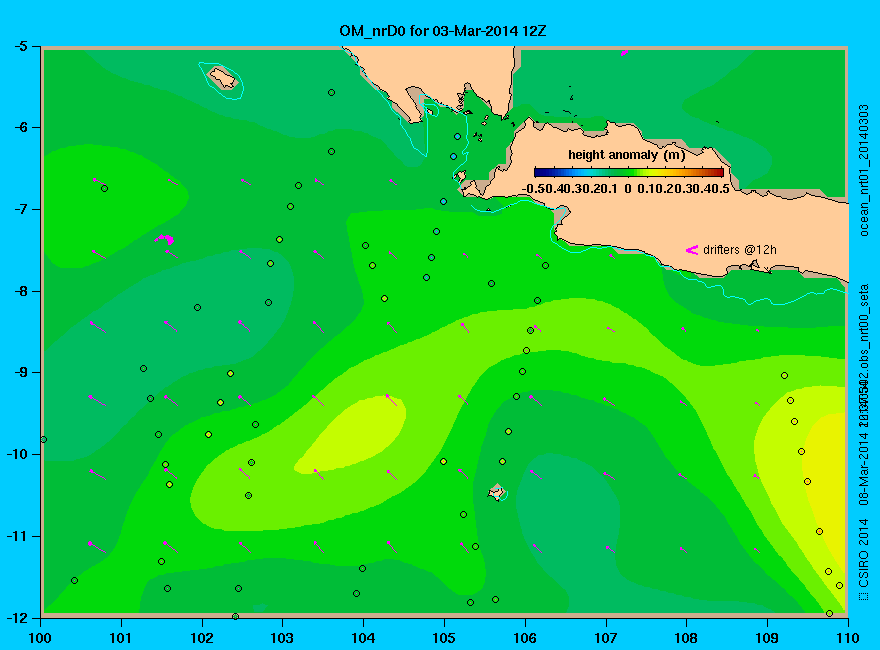Click the color bar tick values row
The height and width of the screenshot is (650, 880).
pyautogui.click(x=626, y=189)
